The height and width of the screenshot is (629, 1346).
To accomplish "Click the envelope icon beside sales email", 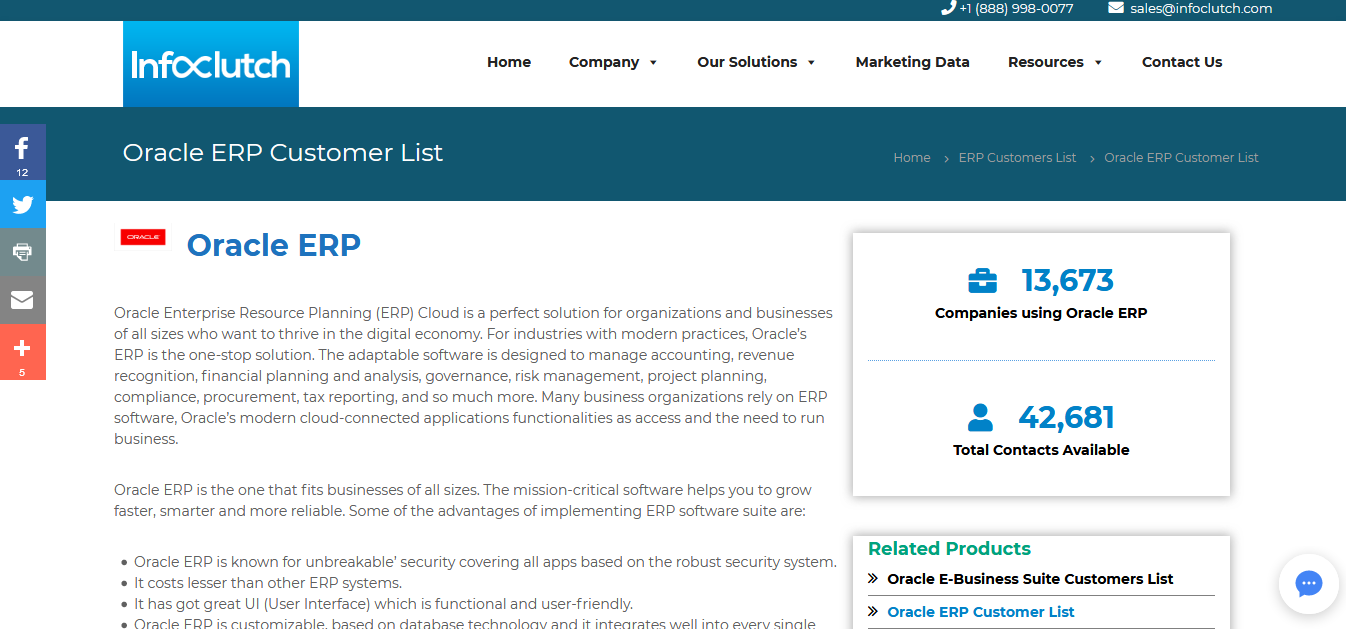I will 1116,8.
